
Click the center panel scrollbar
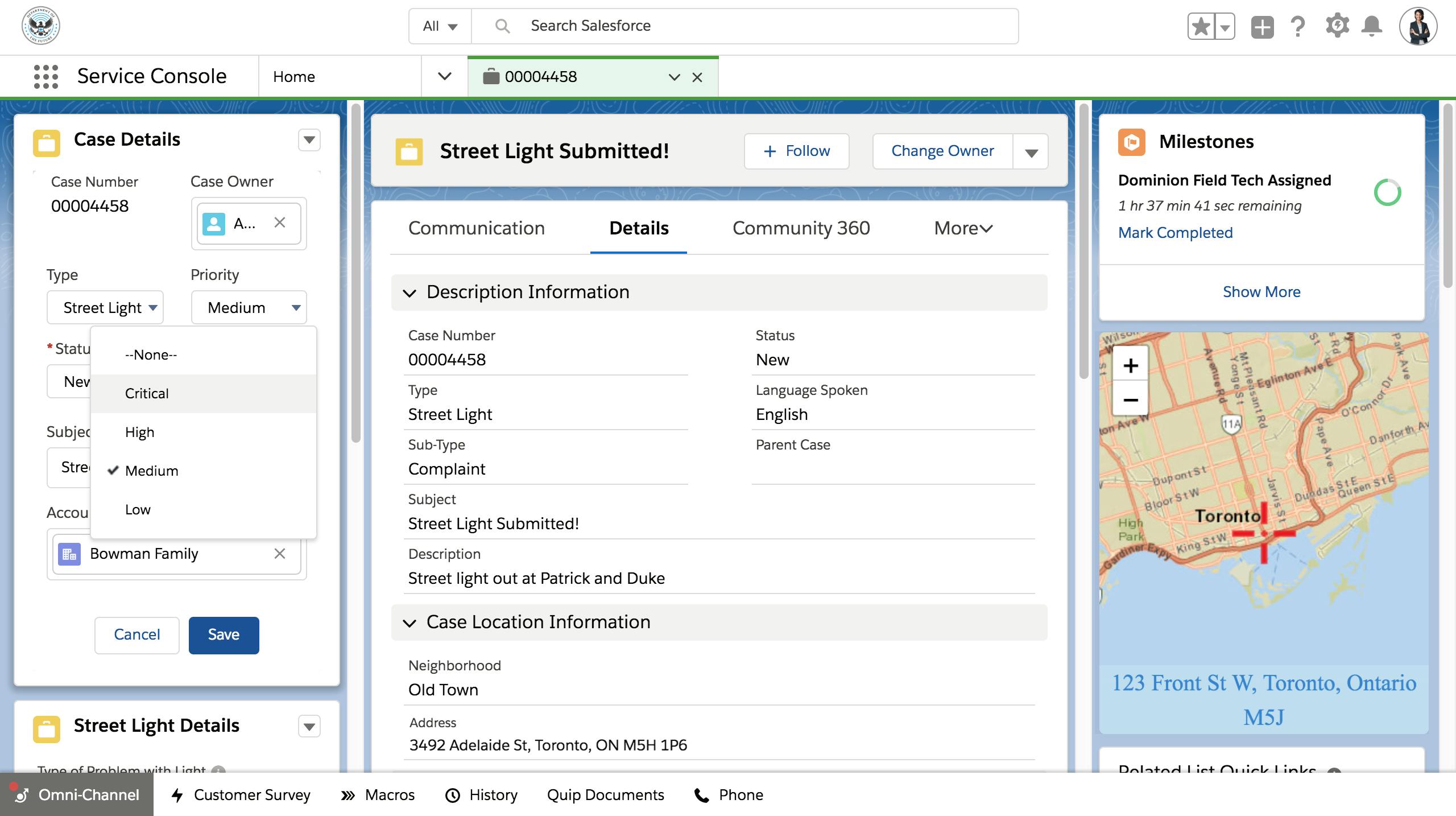click(x=1084, y=241)
